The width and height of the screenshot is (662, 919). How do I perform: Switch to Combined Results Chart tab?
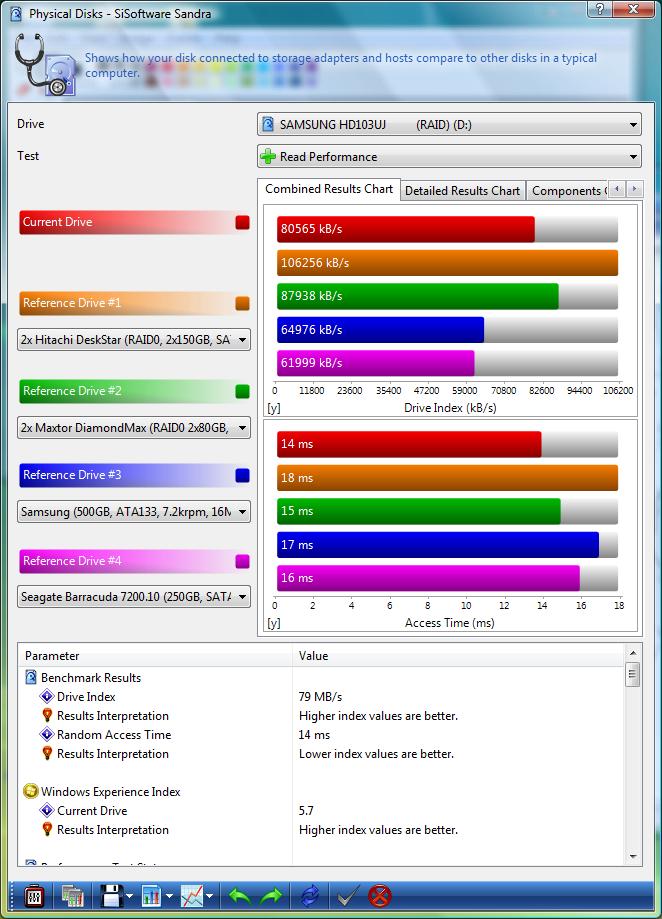(329, 189)
